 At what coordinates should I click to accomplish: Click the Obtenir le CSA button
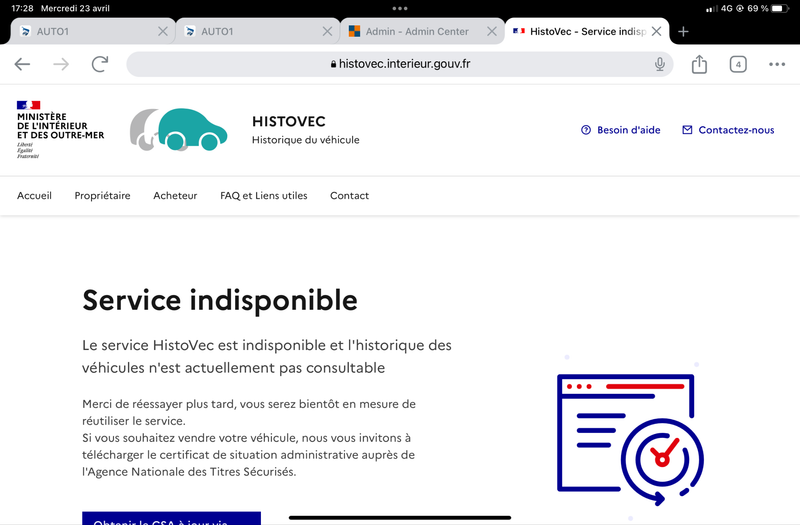click(x=171, y=518)
